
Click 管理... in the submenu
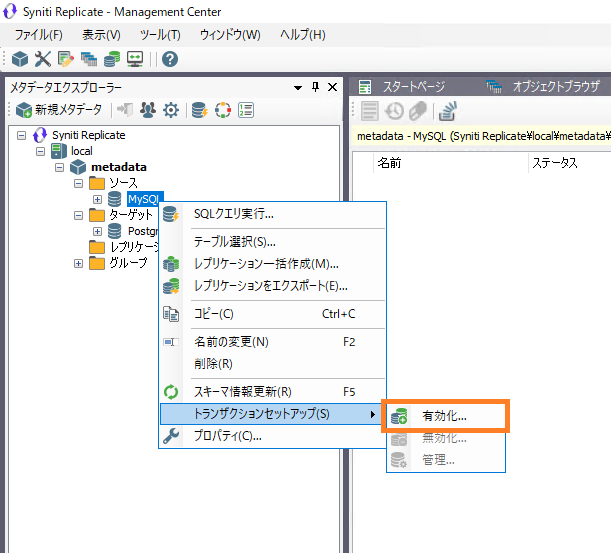[x=446, y=460]
